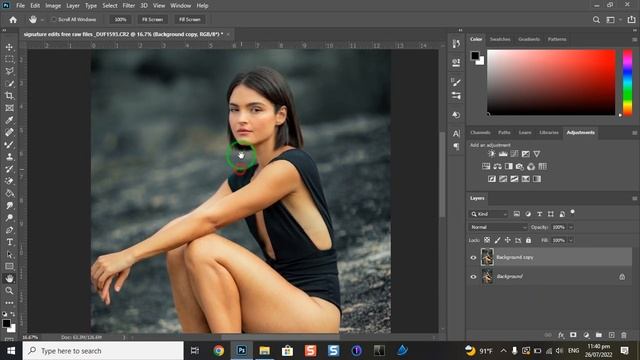640x360 pixels.
Task: Select the Spot Healing Brush tool
Action: point(9,132)
